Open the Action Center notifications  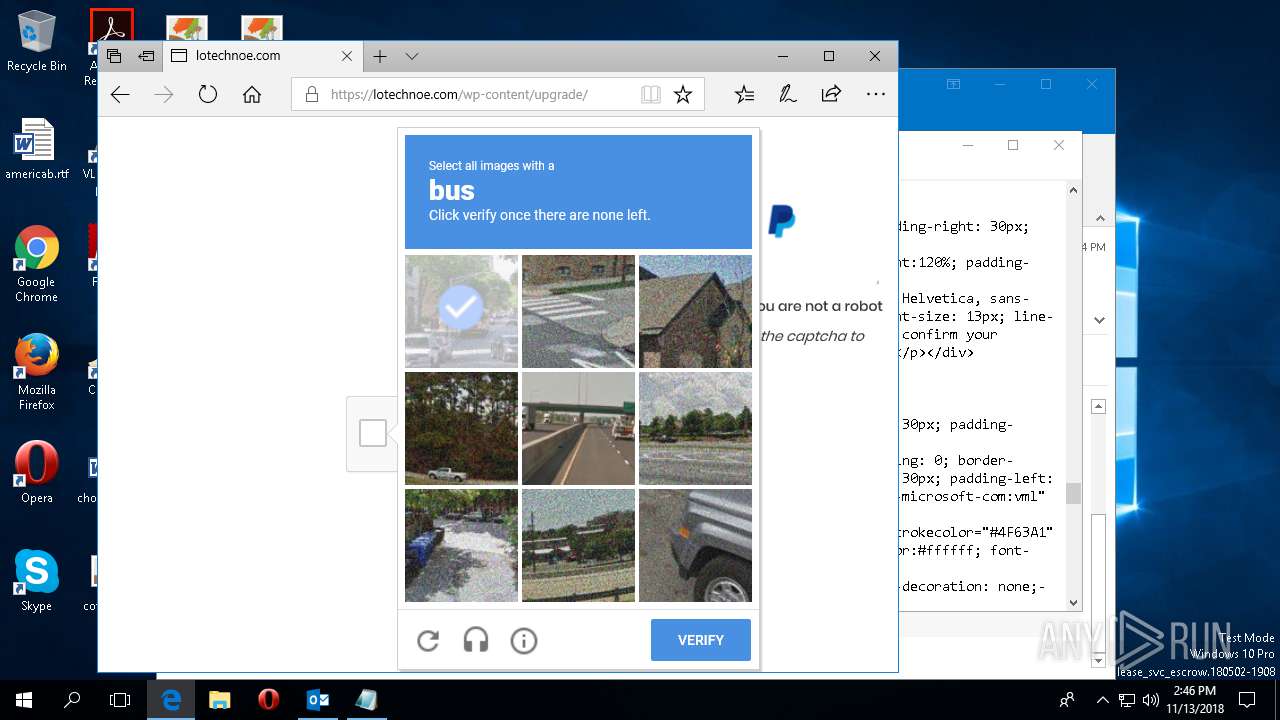pyautogui.click(x=1247, y=700)
